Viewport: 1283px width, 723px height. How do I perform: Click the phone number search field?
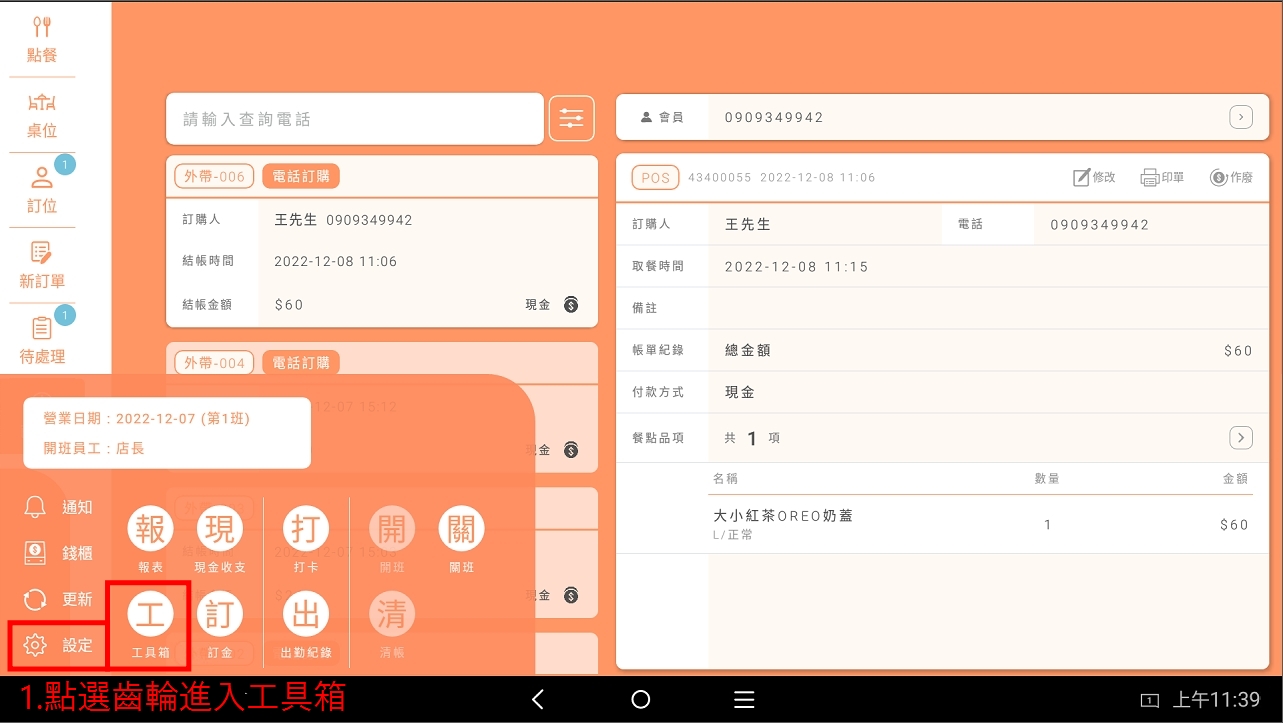tap(354, 119)
